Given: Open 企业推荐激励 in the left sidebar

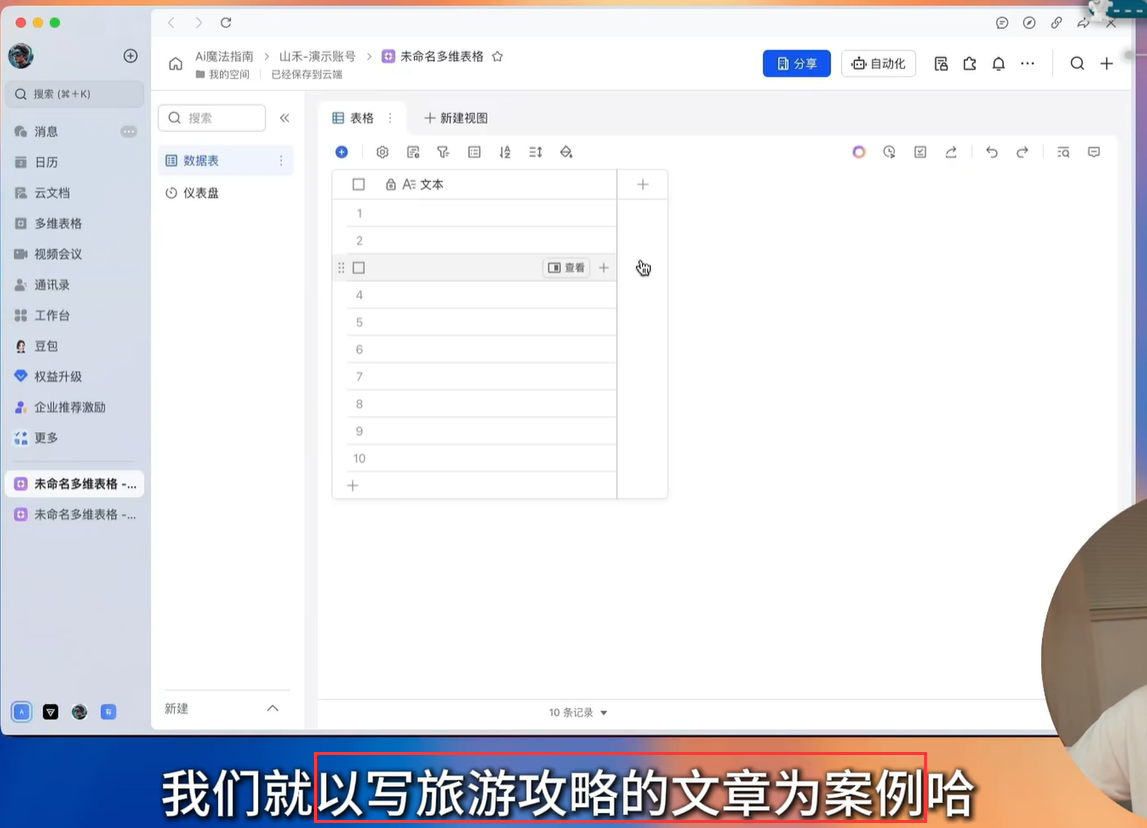Looking at the screenshot, I should (74, 407).
